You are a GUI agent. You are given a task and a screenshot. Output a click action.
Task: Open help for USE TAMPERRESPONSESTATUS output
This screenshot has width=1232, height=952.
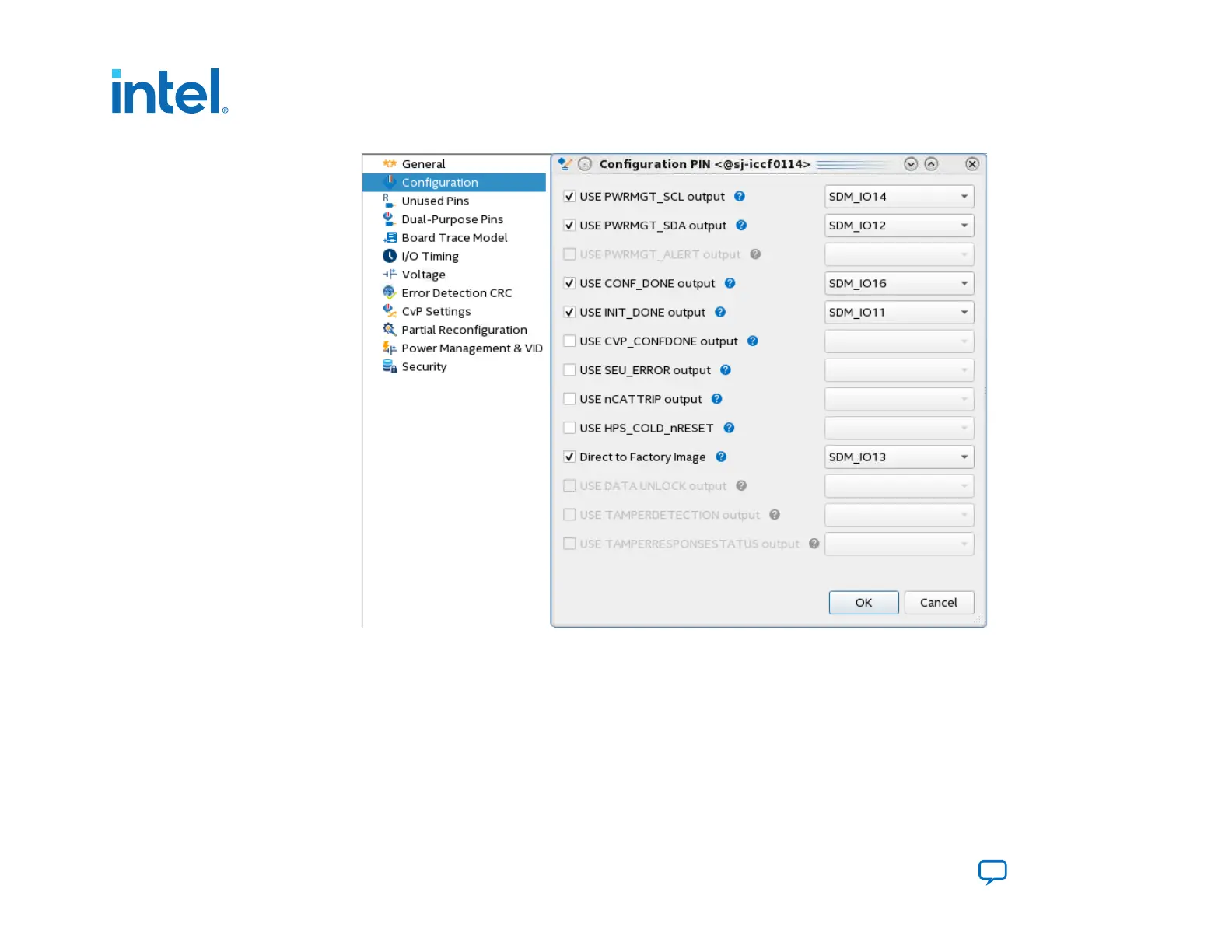814,544
